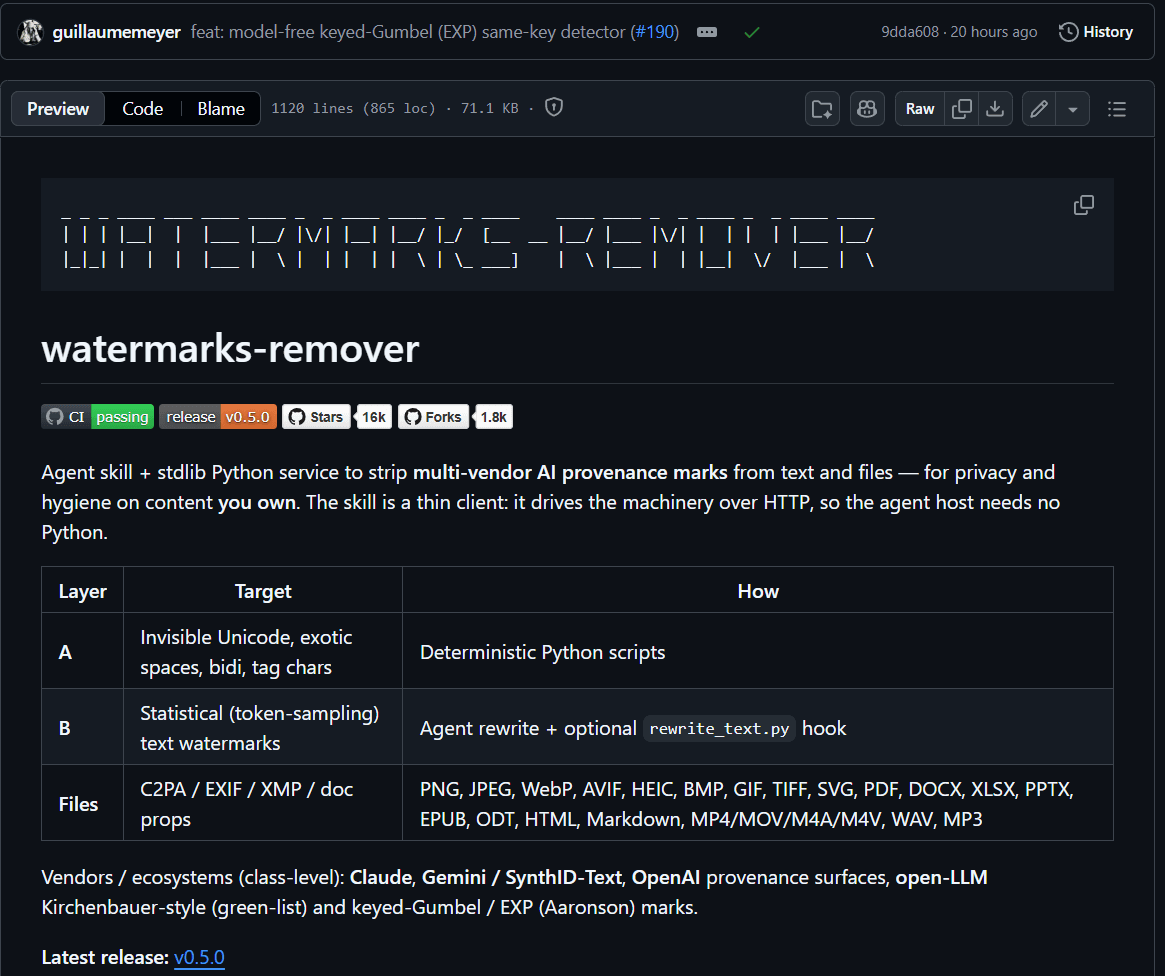Switch to the Code tab
Screen dimensions: 1165x976
point(143,108)
